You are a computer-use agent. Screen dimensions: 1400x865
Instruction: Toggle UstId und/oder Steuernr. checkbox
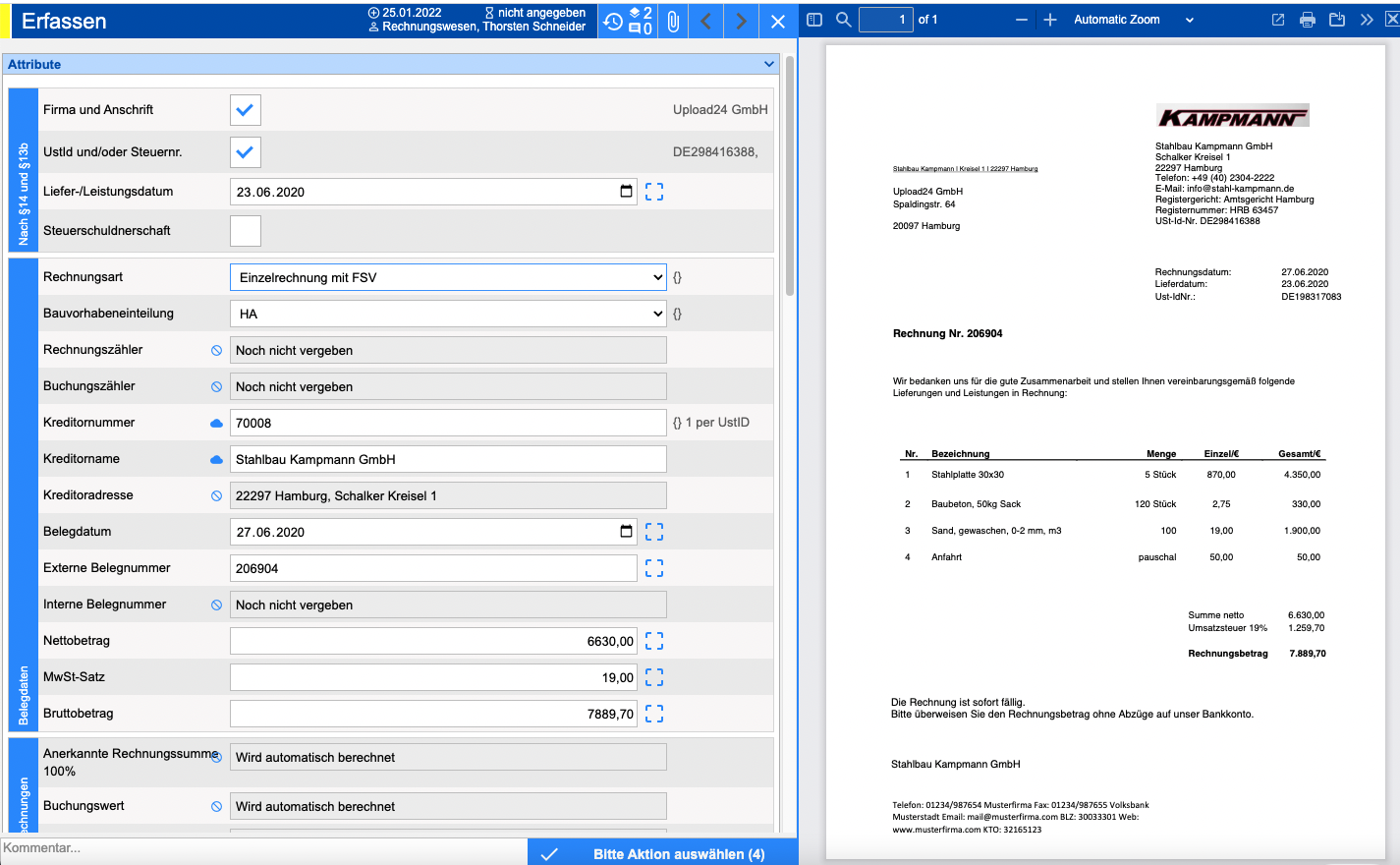246,152
